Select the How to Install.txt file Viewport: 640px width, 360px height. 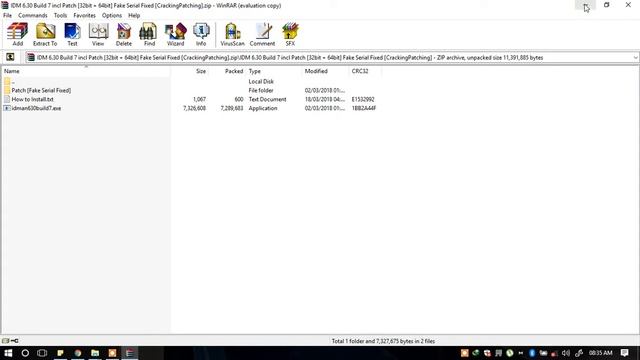point(32,99)
